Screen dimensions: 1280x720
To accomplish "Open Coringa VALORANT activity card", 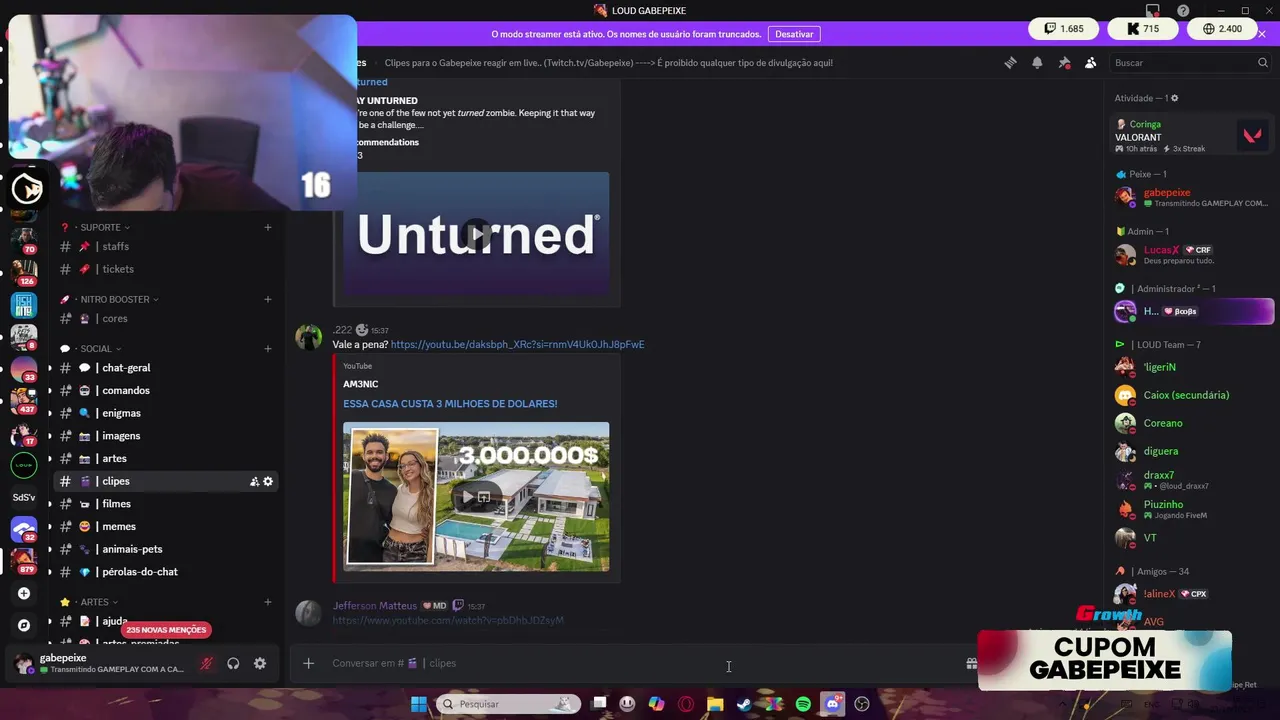I will click(1193, 136).
